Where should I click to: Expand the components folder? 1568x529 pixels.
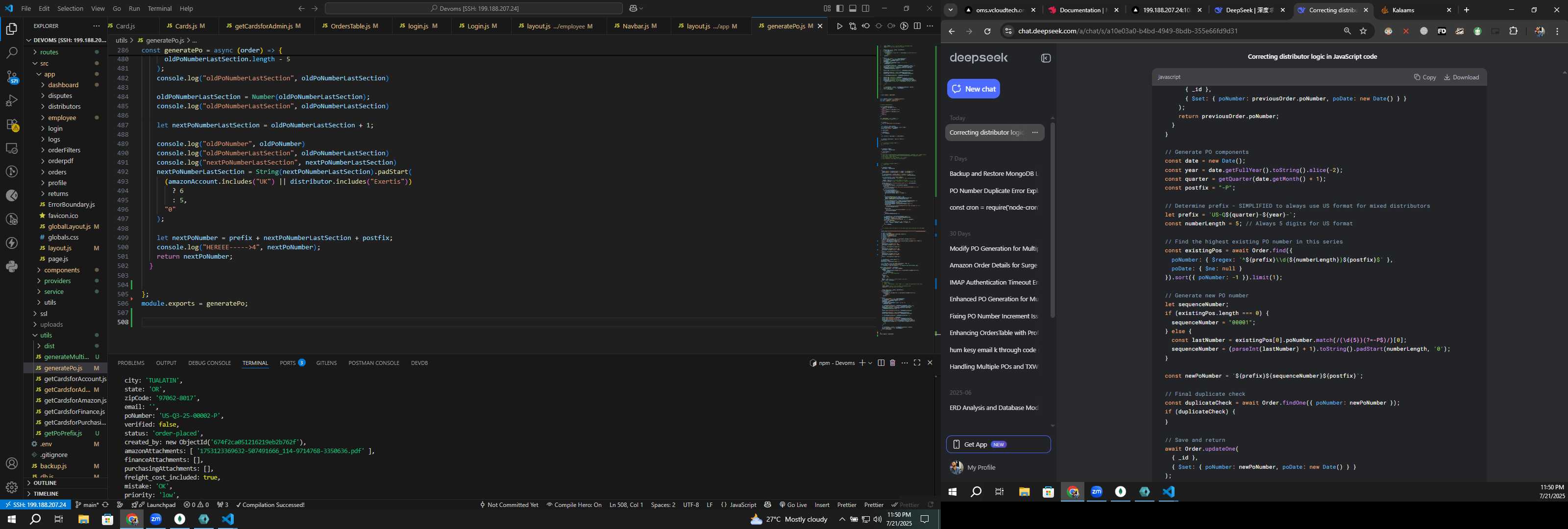(x=61, y=270)
